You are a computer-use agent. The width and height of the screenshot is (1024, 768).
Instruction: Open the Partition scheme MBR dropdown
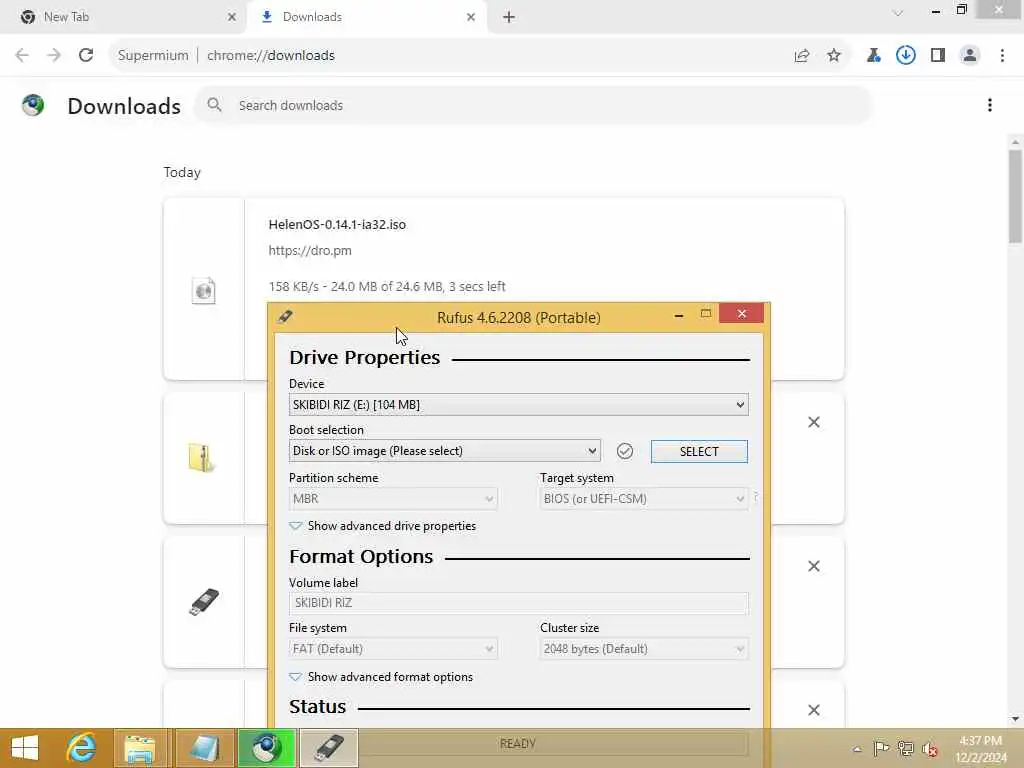point(393,499)
